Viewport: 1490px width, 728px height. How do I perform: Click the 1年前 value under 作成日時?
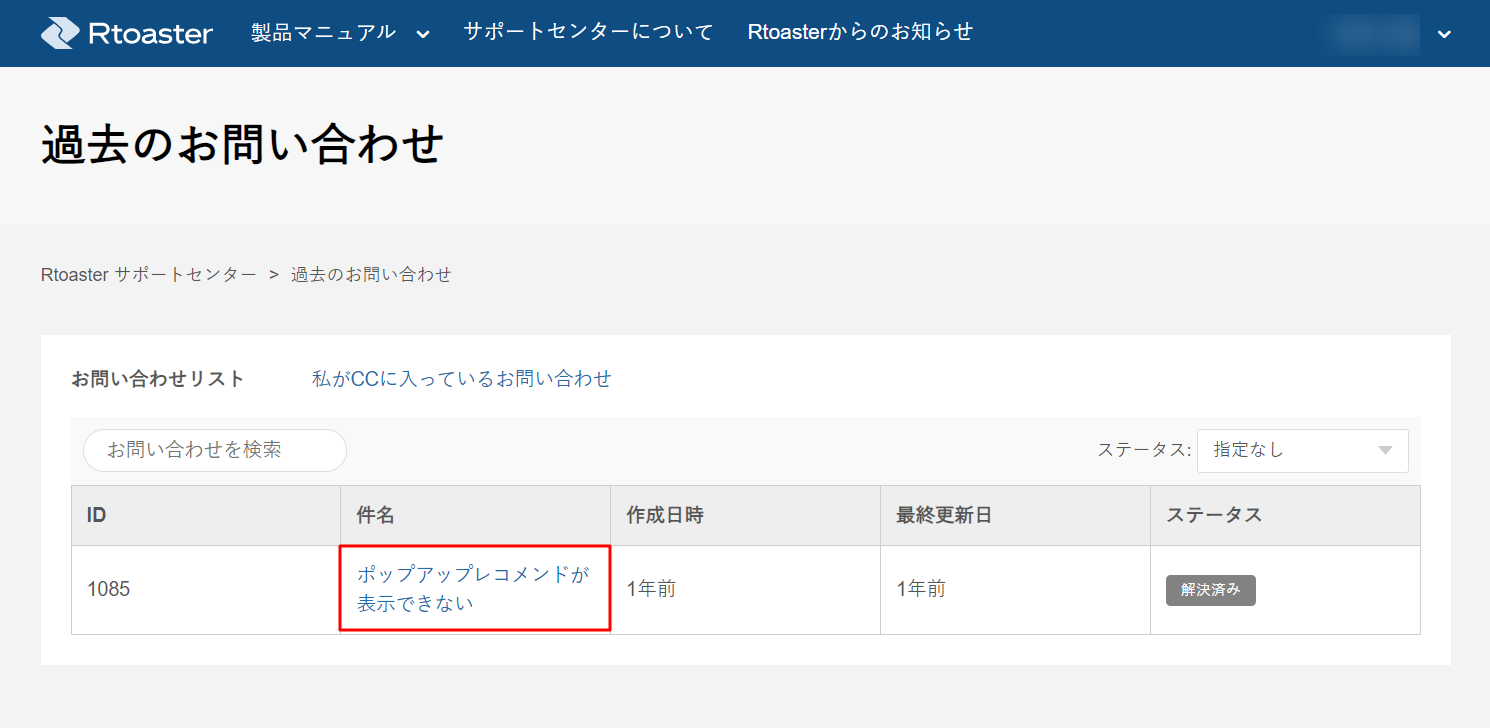tap(651, 589)
